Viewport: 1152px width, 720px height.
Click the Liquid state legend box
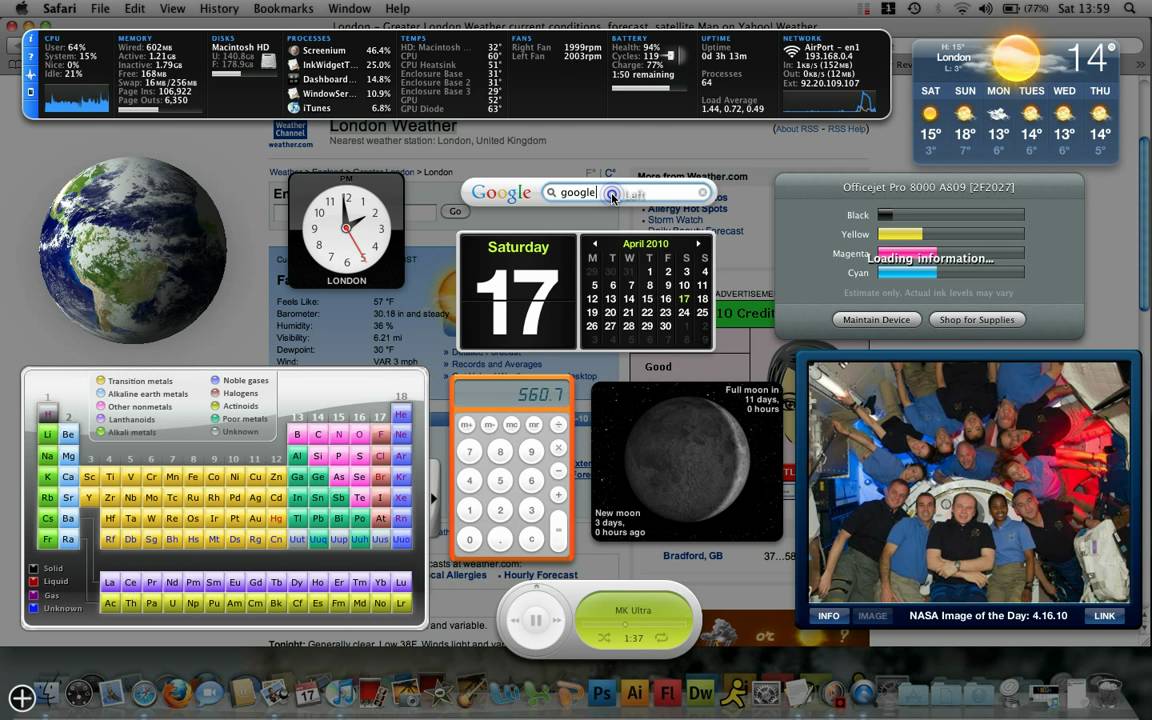(x=34, y=582)
